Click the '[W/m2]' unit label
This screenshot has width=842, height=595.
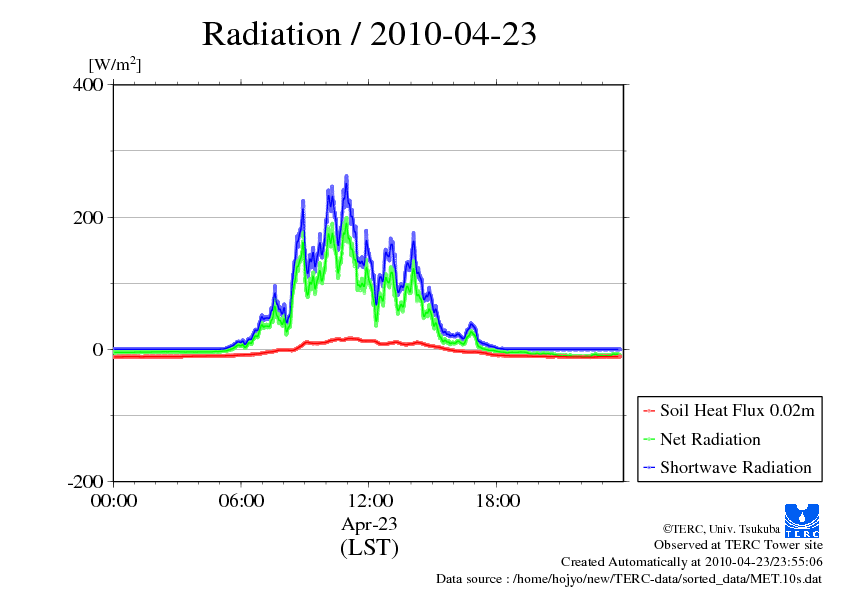pyautogui.click(x=115, y=64)
